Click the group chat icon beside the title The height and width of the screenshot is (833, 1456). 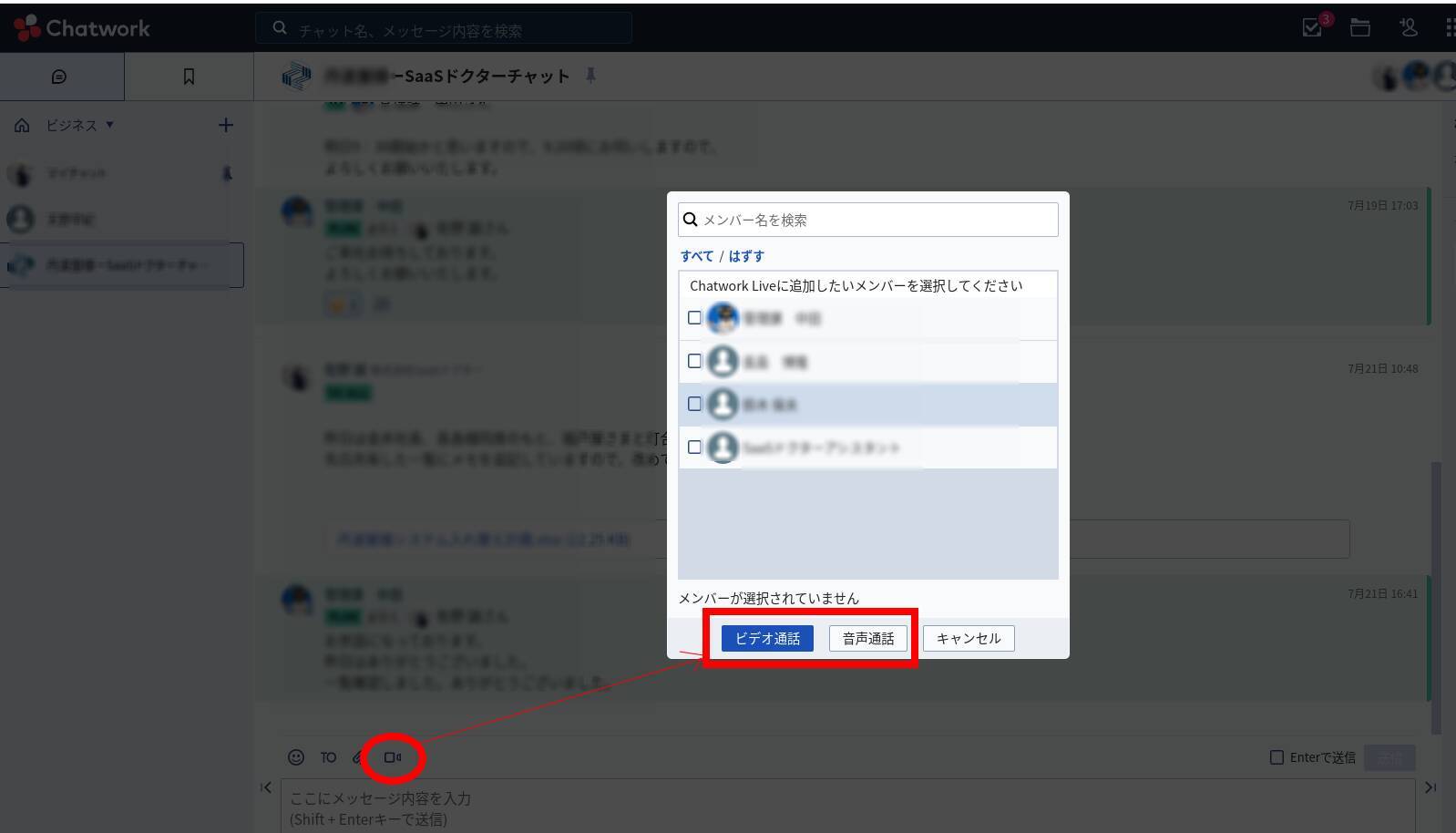click(296, 76)
